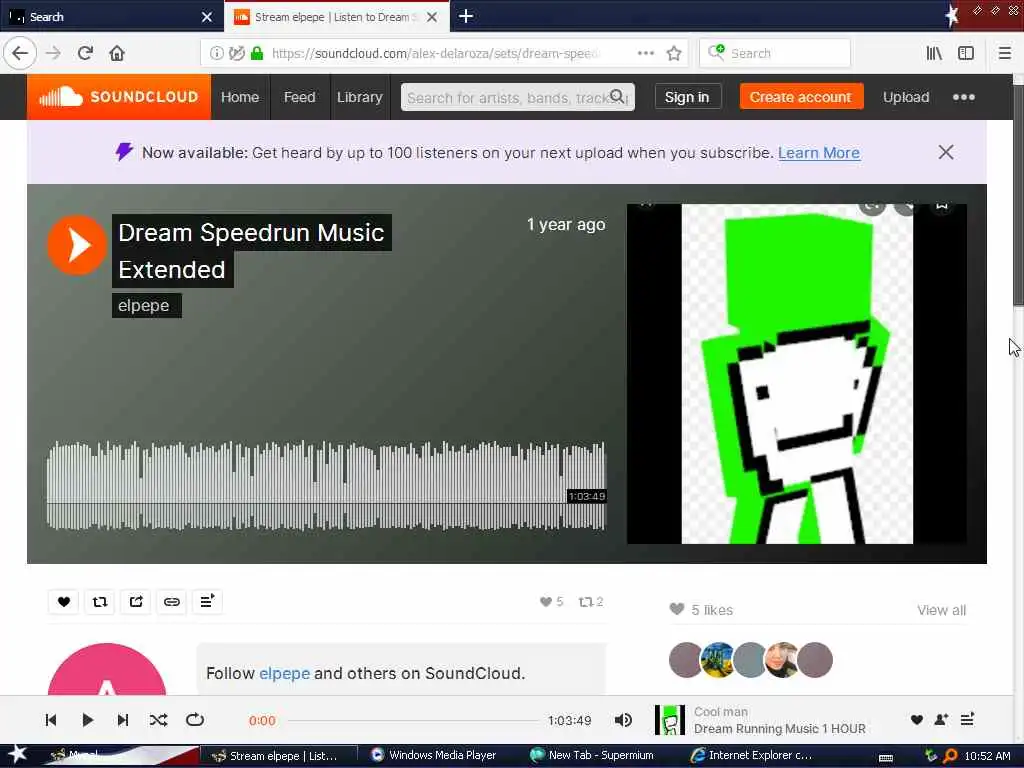Image resolution: width=1024 pixels, height=768 pixels.
Task: Click View all likes link
Action: 941,610
